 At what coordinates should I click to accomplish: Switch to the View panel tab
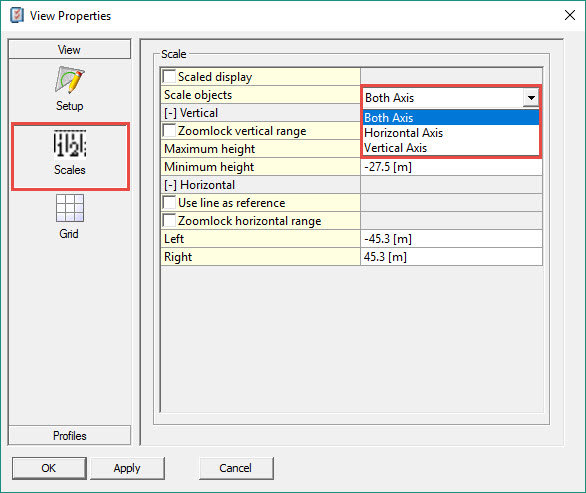(x=70, y=49)
